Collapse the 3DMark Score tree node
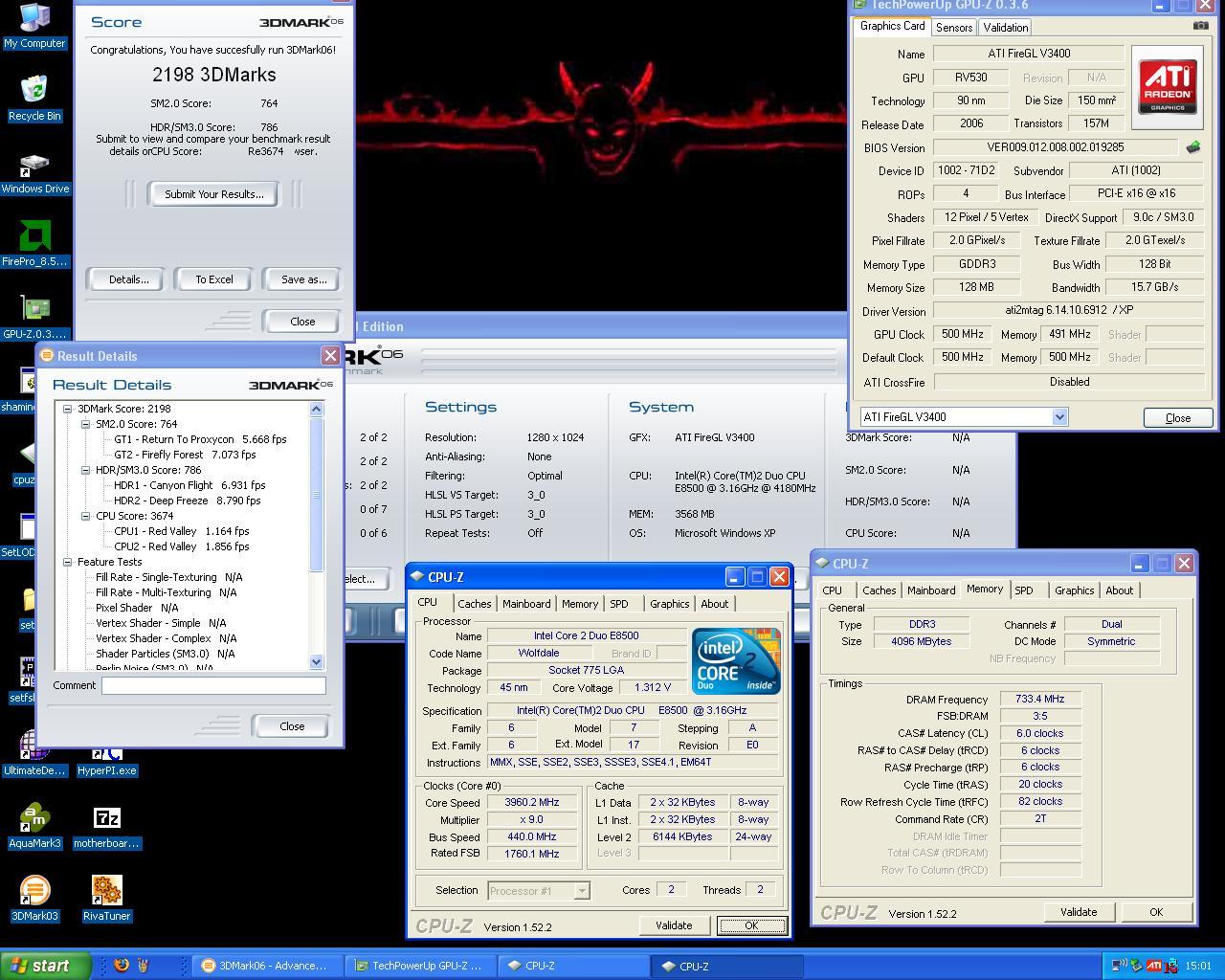The height and width of the screenshot is (980, 1225). [x=68, y=409]
